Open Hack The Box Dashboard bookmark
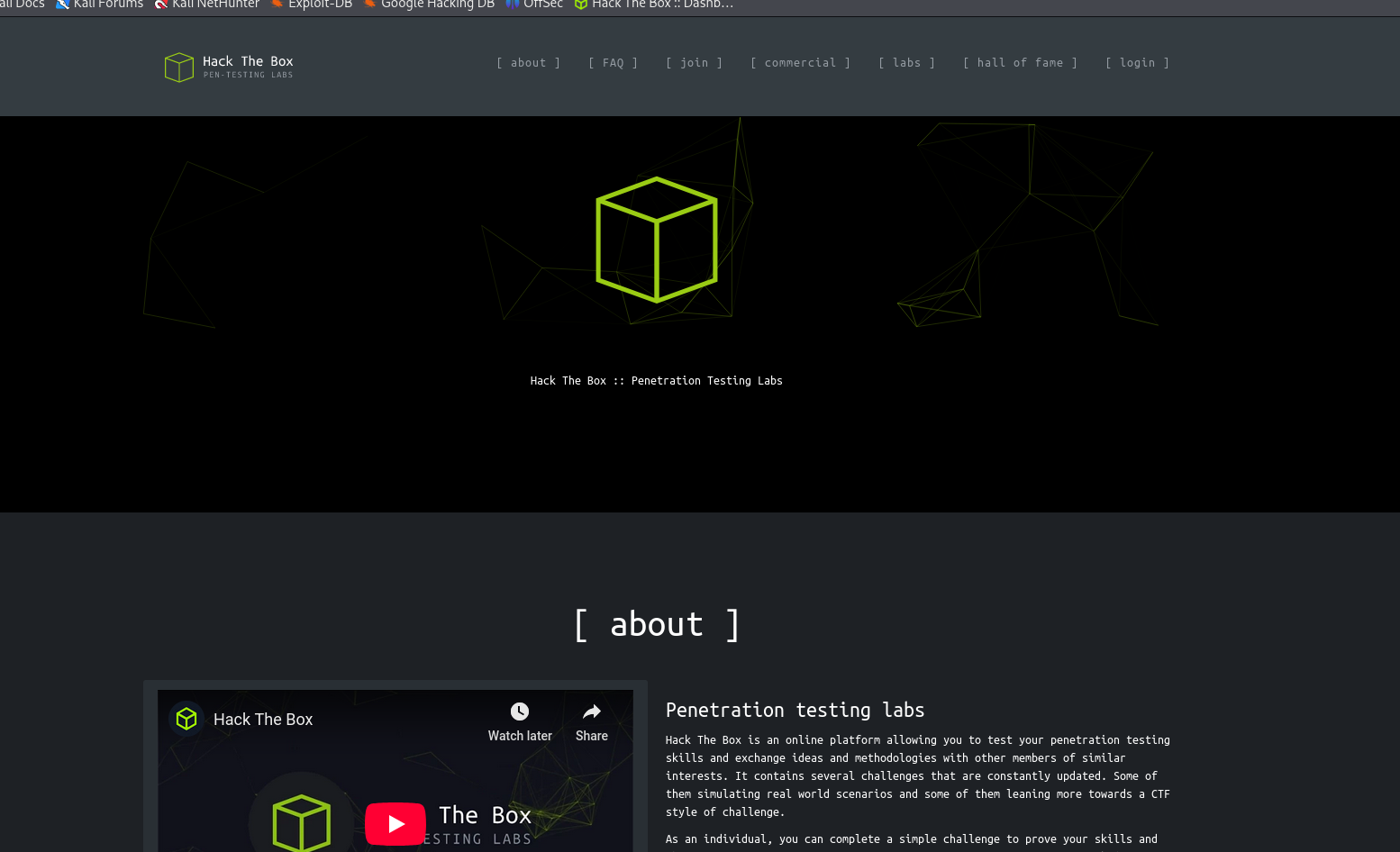This screenshot has width=1400, height=852. tap(654, 5)
